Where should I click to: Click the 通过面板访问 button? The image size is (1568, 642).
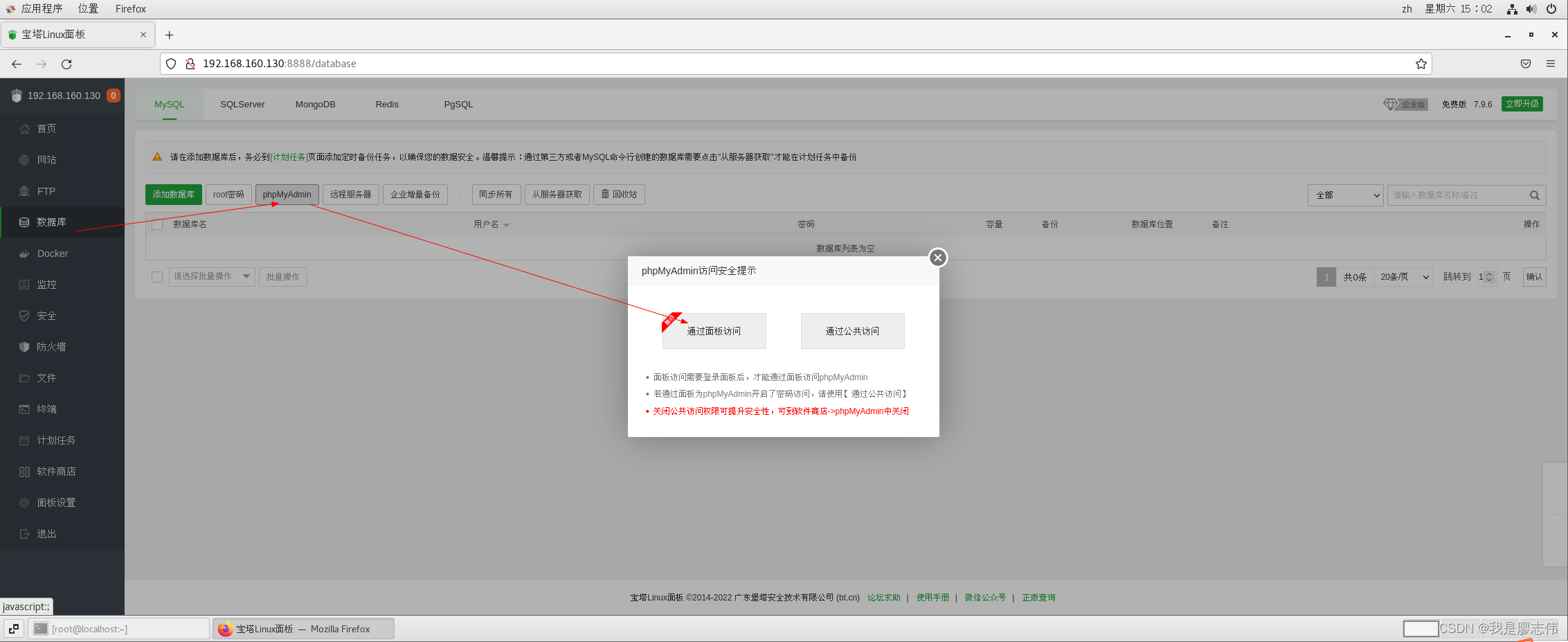click(x=714, y=331)
